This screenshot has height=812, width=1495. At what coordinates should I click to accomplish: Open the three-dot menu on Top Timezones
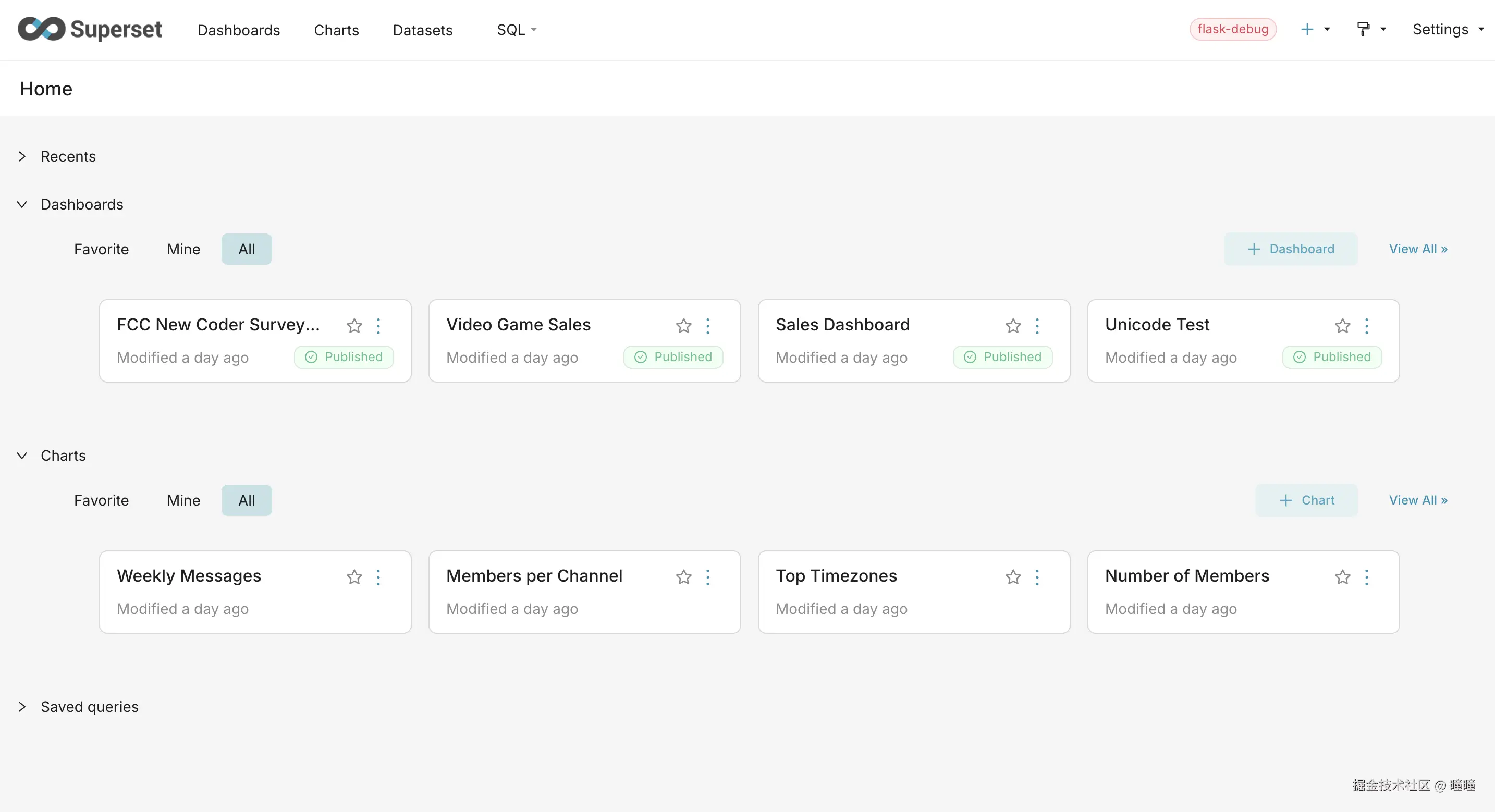pyautogui.click(x=1037, y=577)
